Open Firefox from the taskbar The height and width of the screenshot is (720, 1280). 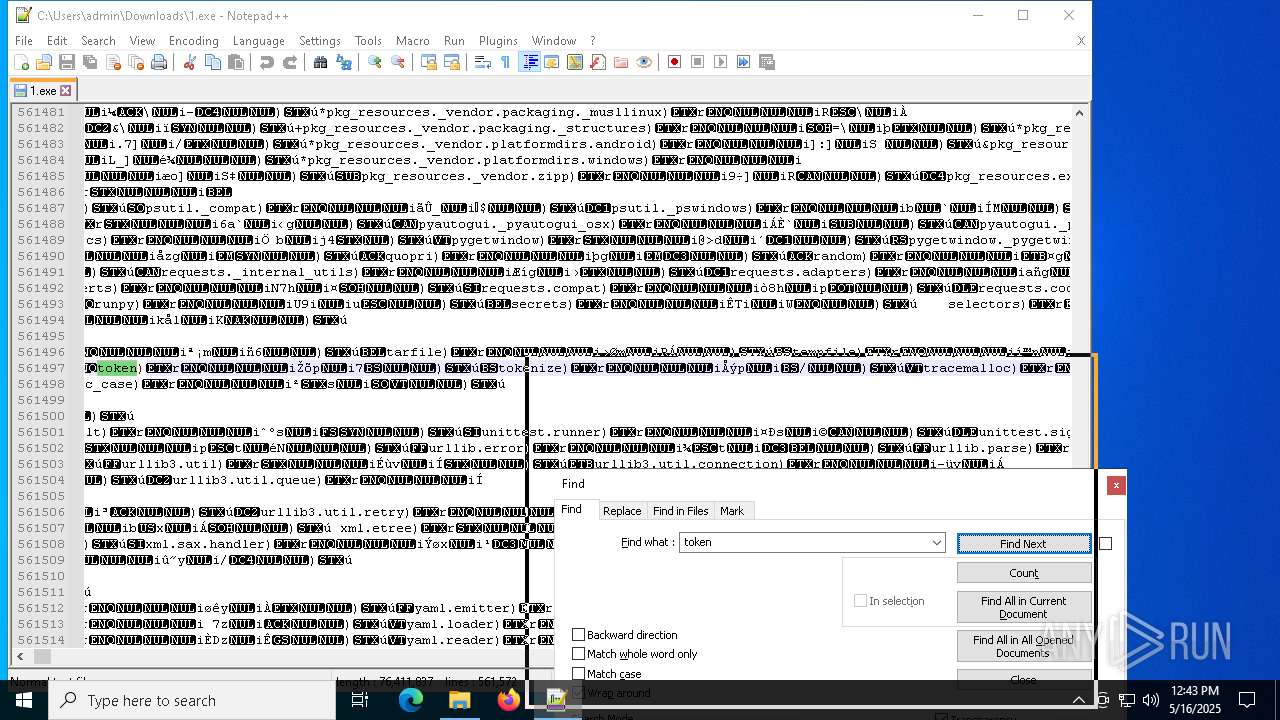click(508, 700)
